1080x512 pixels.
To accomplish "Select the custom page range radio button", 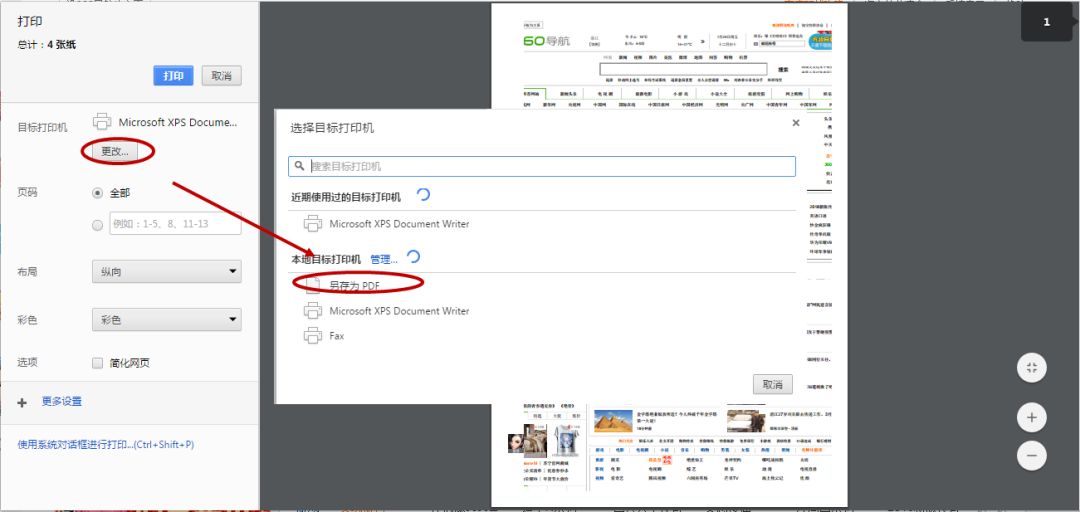I will tap(98, 225).
